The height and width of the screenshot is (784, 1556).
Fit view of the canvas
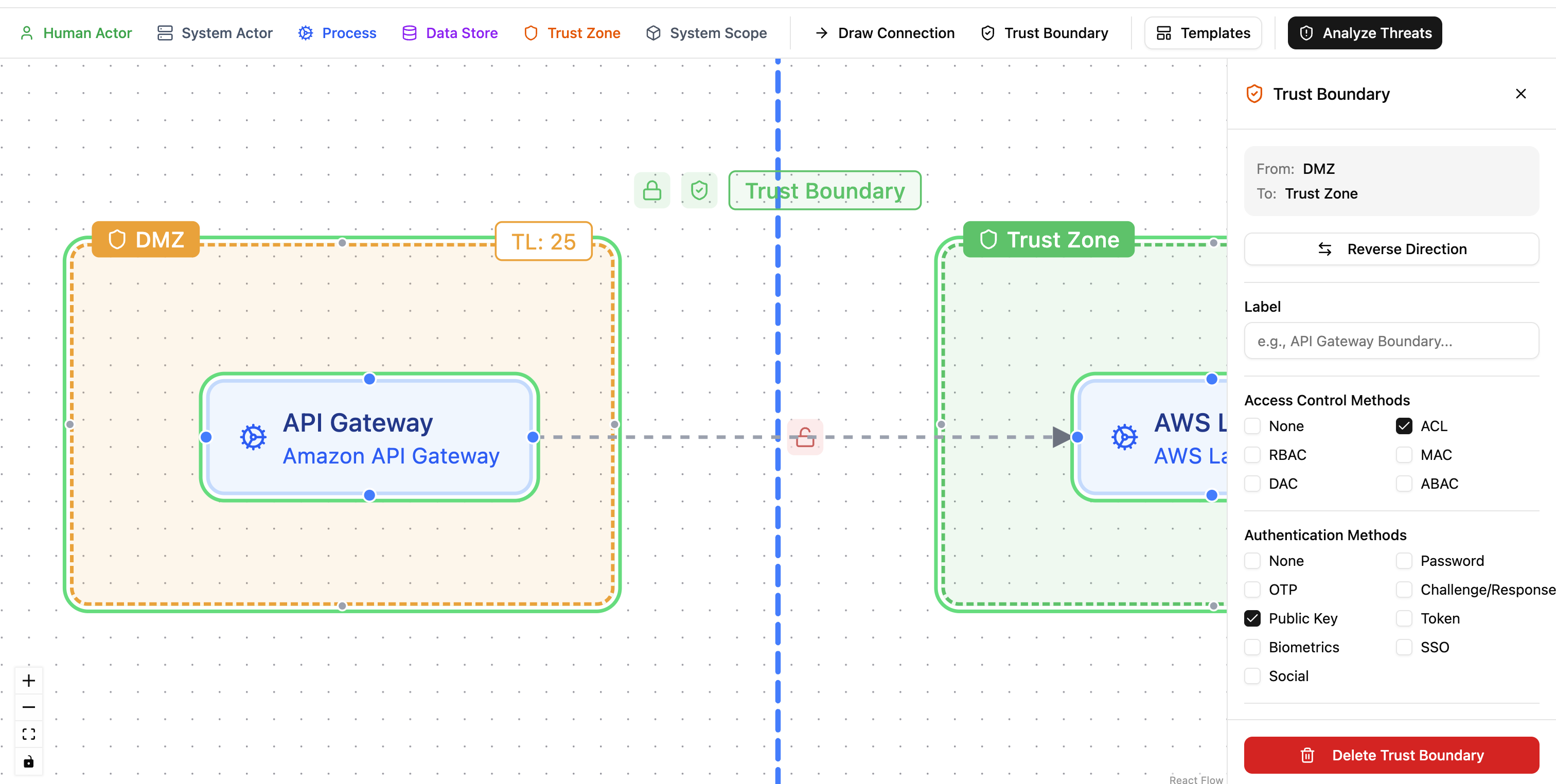pos(28,734)
